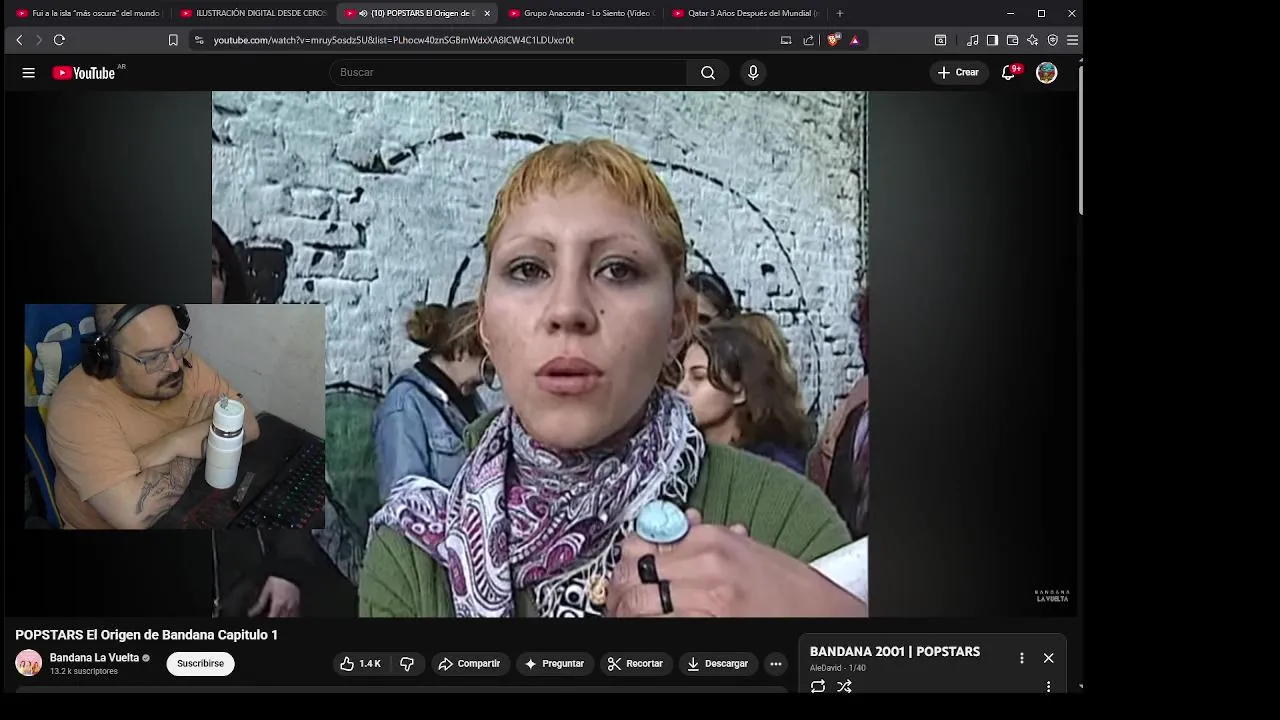
Task: Open the Brave Playlist music note icon
Action: [x=973, y=40]
